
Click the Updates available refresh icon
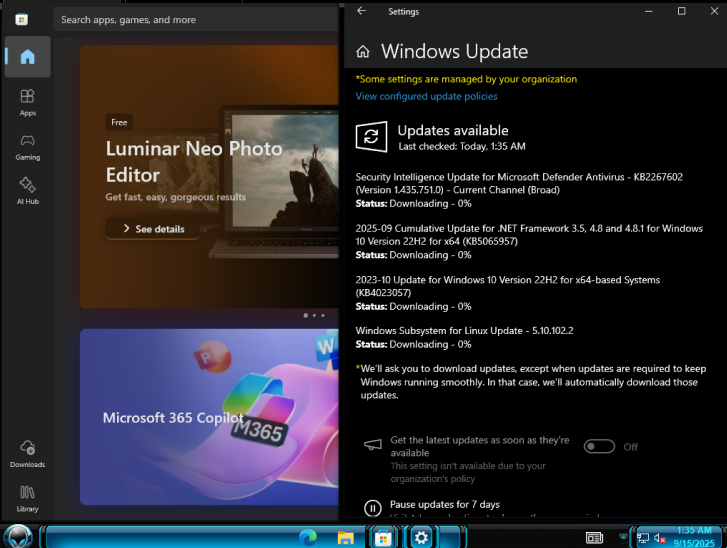click(371, 137)
